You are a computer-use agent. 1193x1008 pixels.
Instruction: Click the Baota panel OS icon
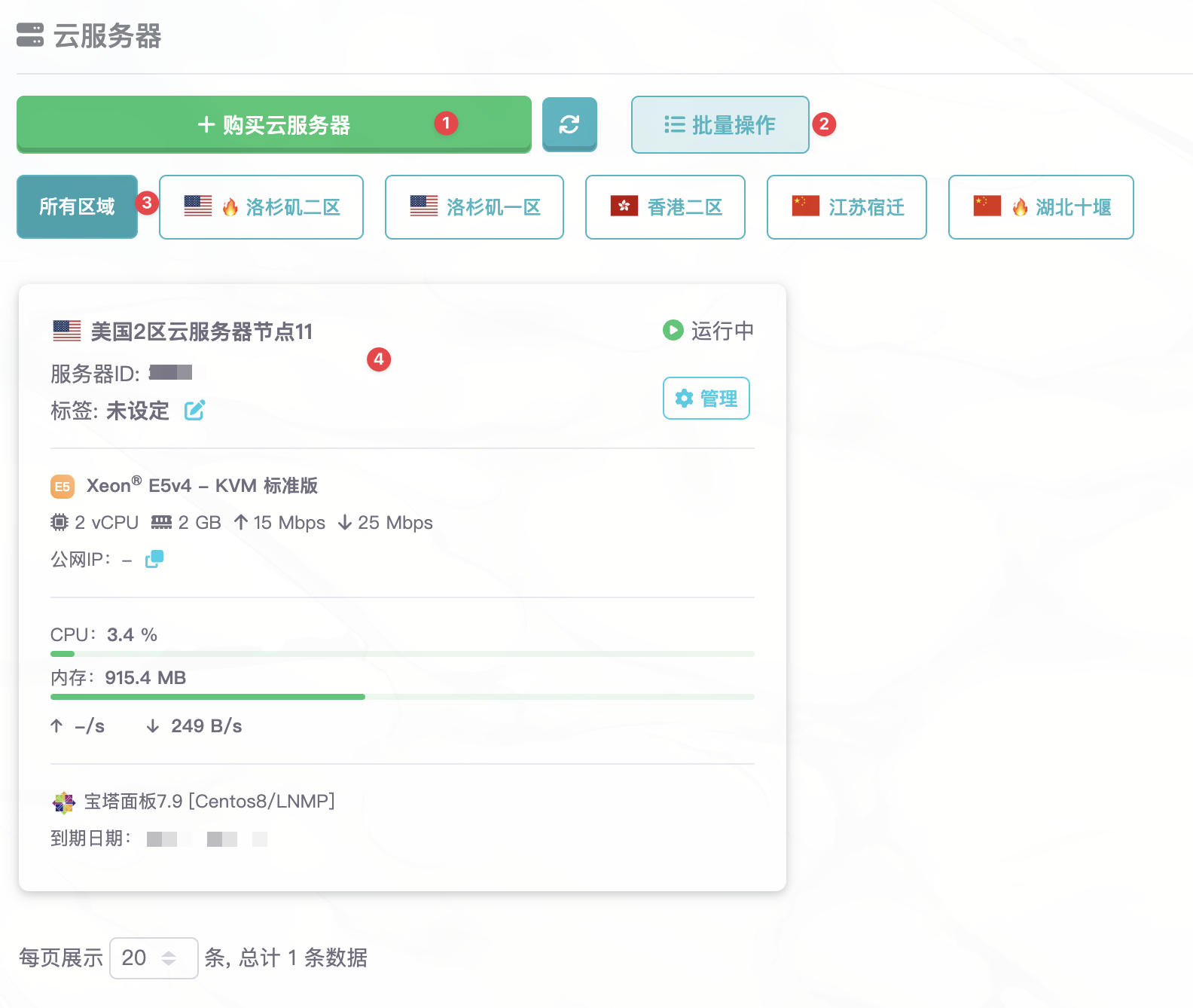(x=64, y=802)
